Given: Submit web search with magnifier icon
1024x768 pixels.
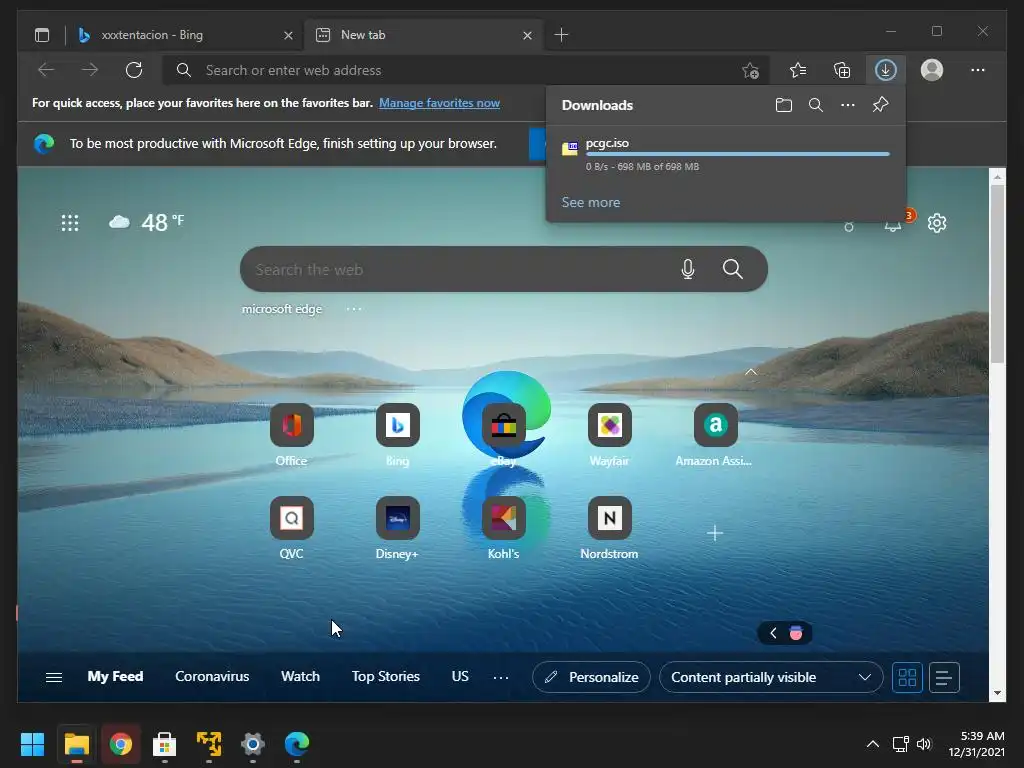Looking at the screenshot, I should (733, 269).
